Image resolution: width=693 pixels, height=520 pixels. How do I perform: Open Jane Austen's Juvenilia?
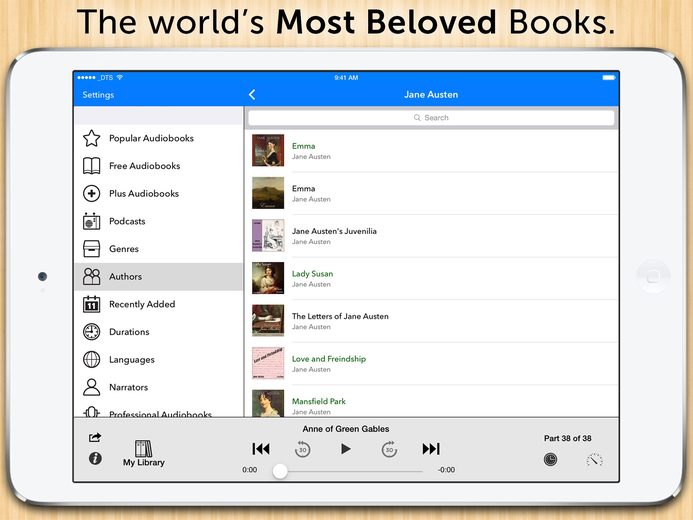[x=432, y=235]
